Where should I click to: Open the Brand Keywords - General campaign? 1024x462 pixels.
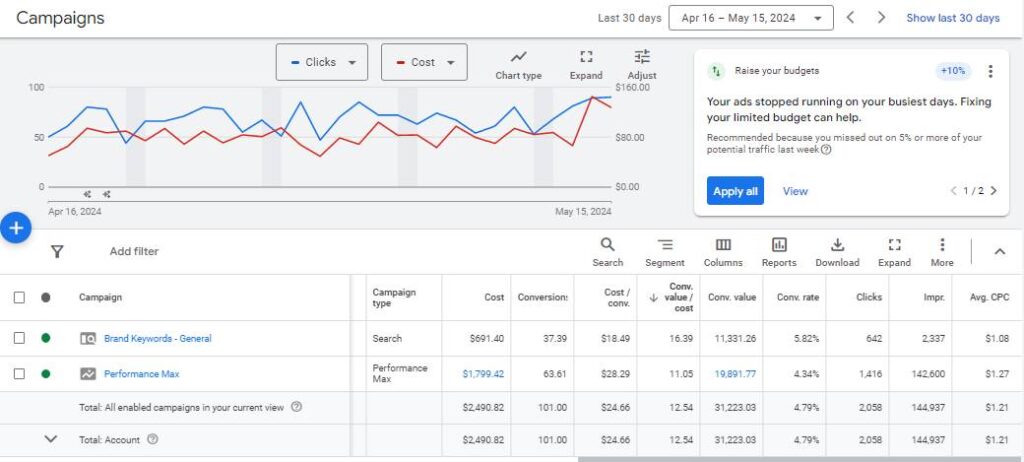[157, 338]
